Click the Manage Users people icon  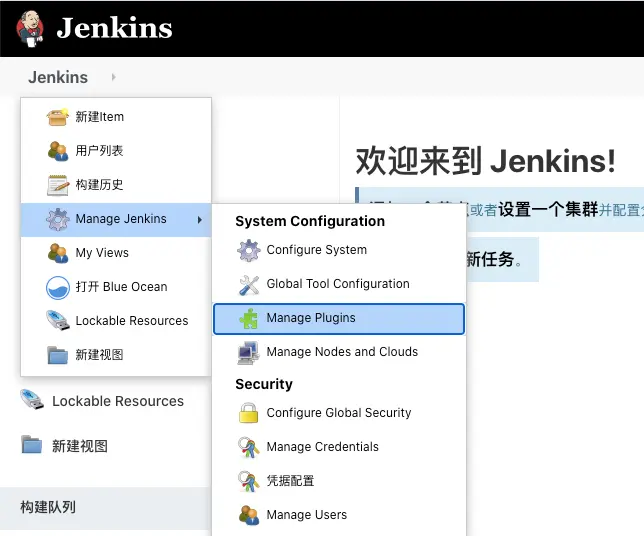coord(248,515)
